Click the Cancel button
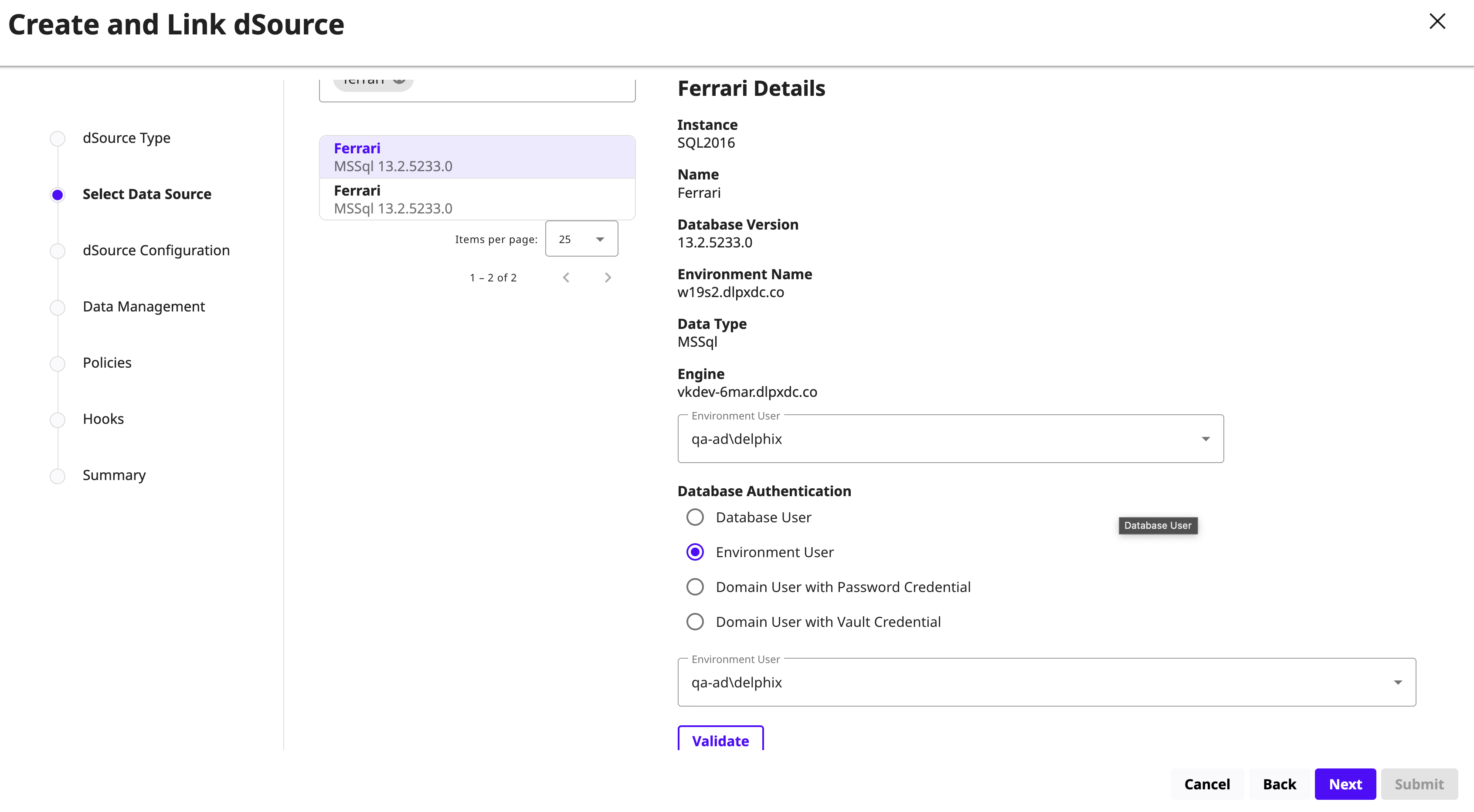The width and height of the screenshot is (1474, 812). pos(1207,784)
